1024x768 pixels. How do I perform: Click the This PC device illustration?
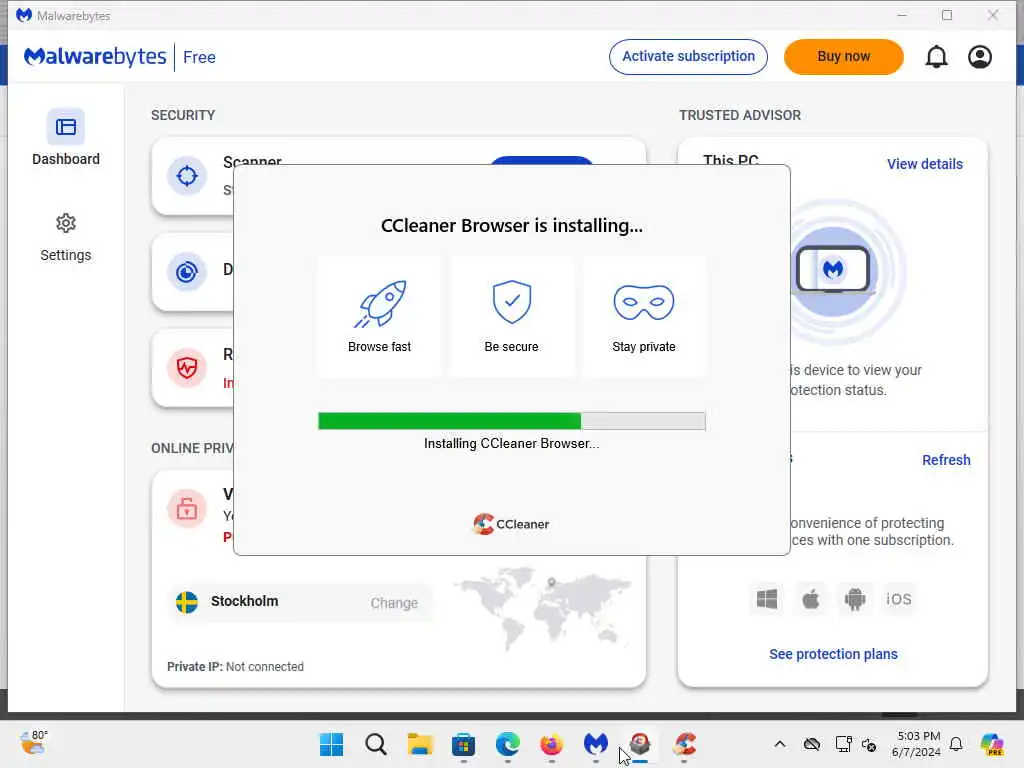833,270
